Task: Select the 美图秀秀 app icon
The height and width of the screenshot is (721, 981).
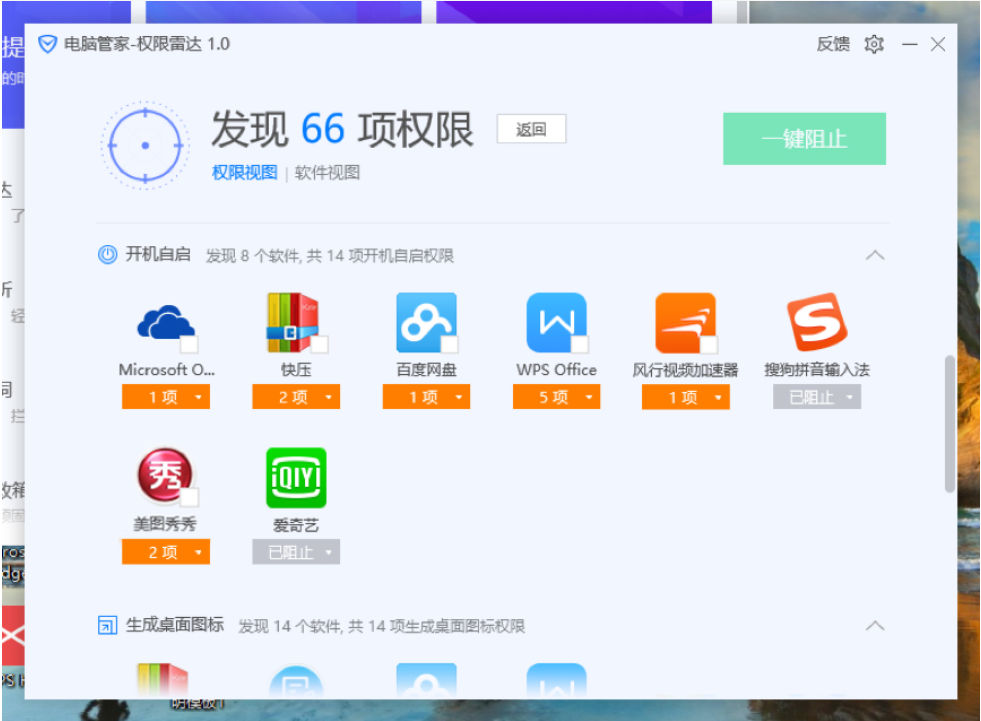Action: [x=165, y=476]
